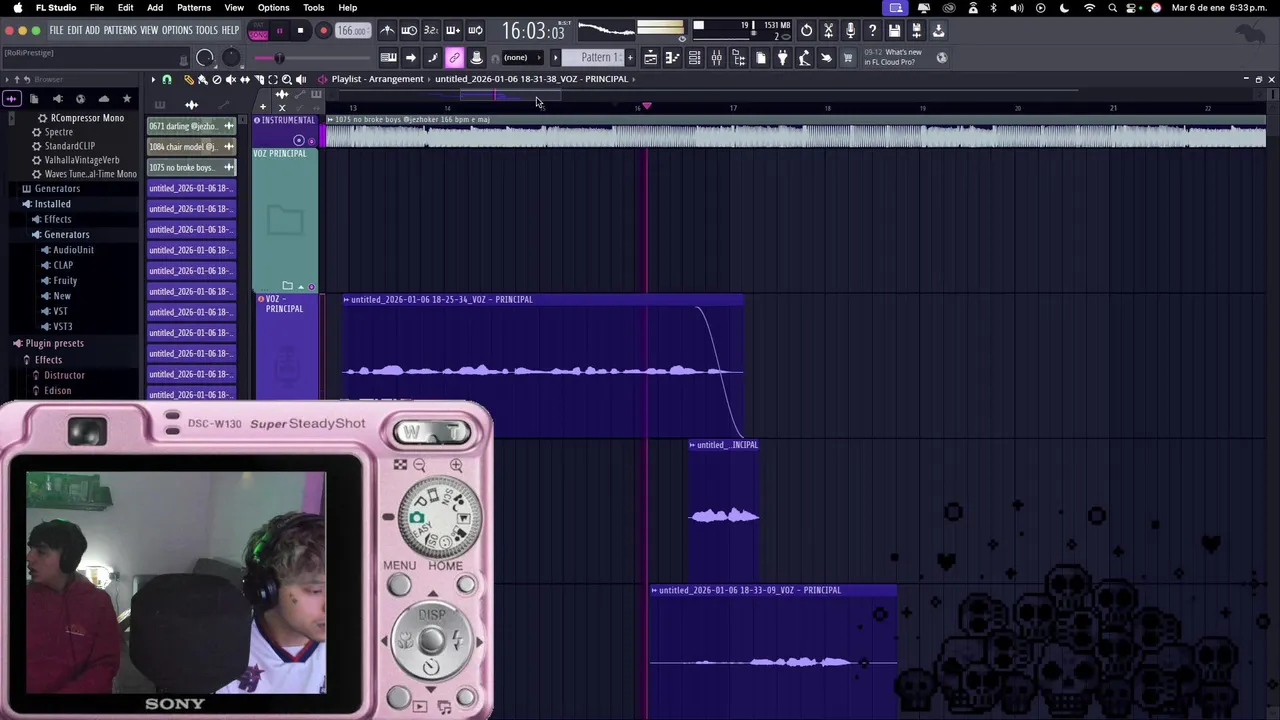Open the mixer view
This screenshot has height=720, width=1280.
[x=716, y=57]
